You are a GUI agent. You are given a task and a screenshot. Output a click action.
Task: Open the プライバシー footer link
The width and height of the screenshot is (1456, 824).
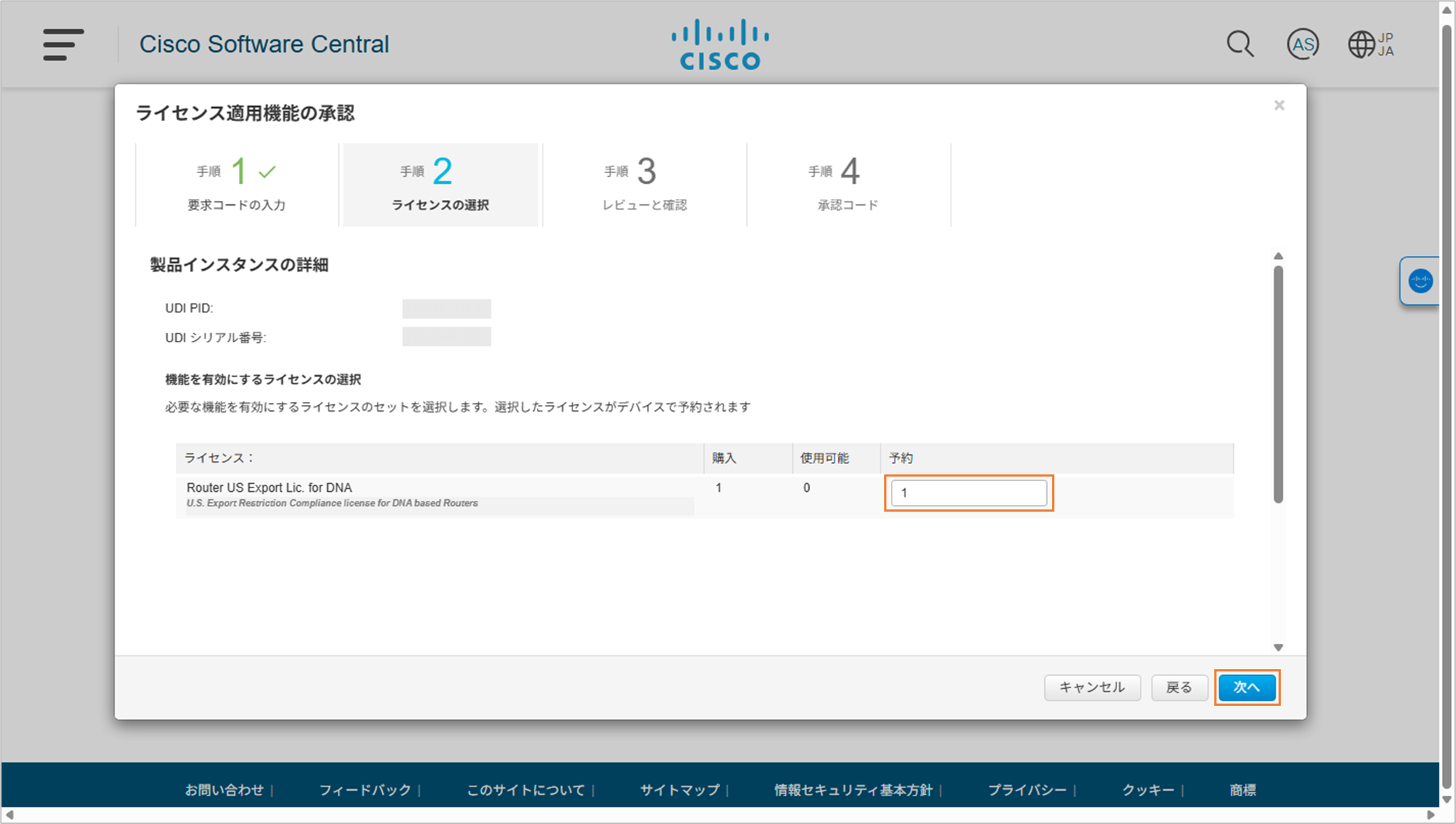tap(1027, 790)
